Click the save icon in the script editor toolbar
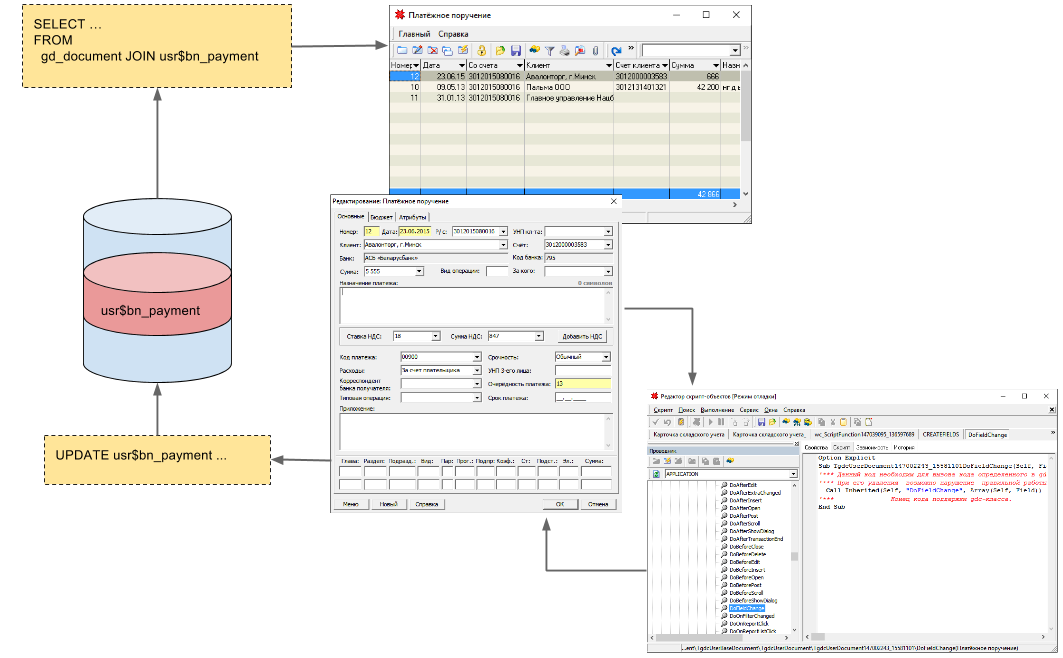 point(761,422)
